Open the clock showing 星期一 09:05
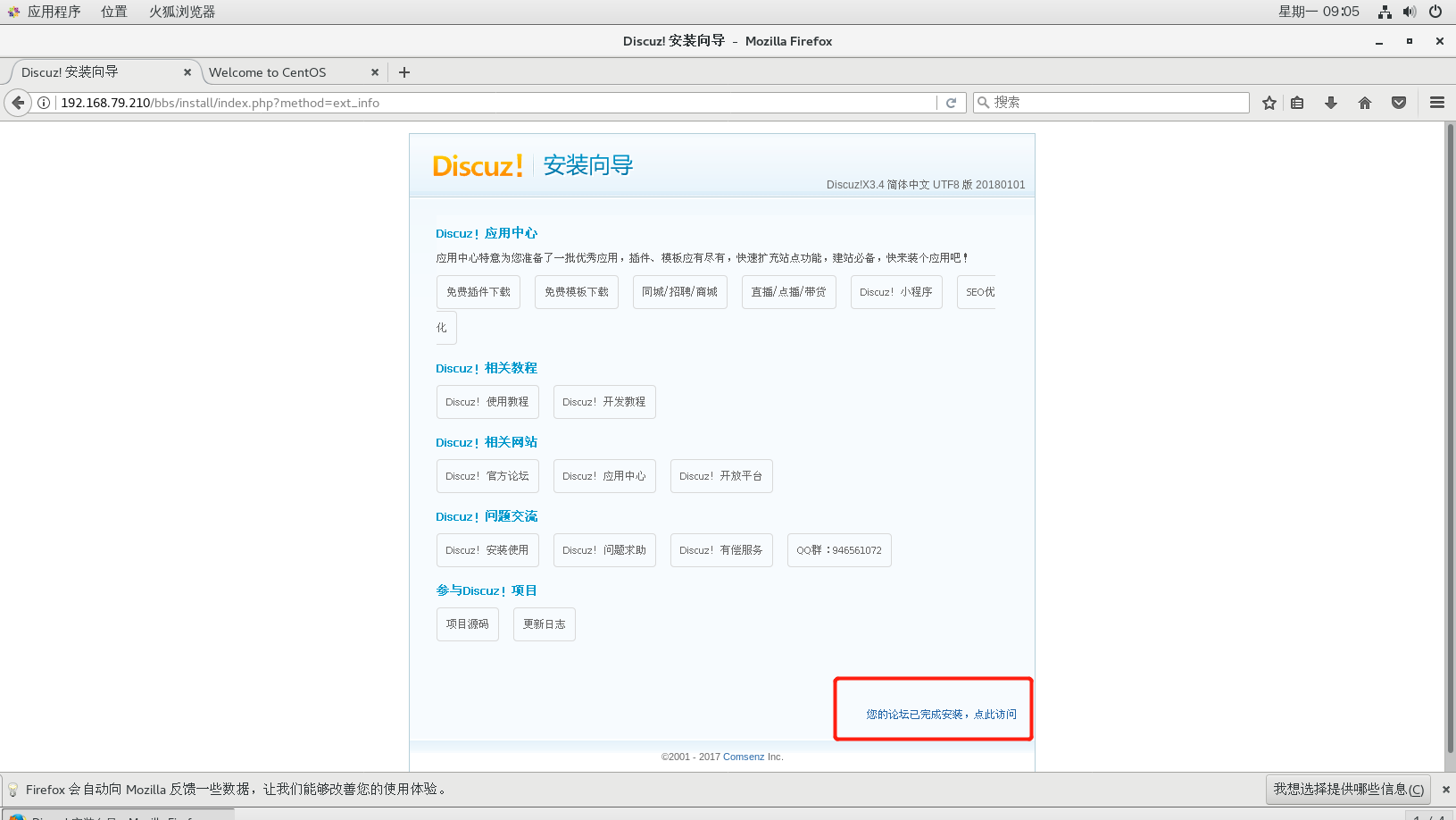 1319,12
